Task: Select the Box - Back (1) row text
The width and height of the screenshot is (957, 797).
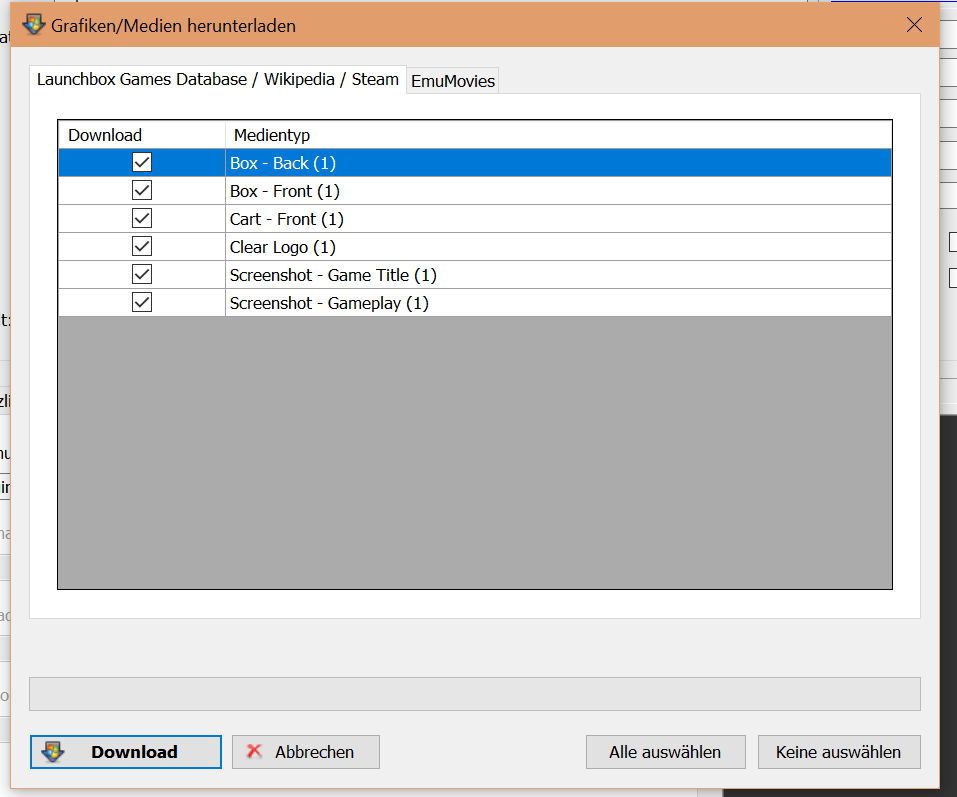Action: [x=283, y=164]
